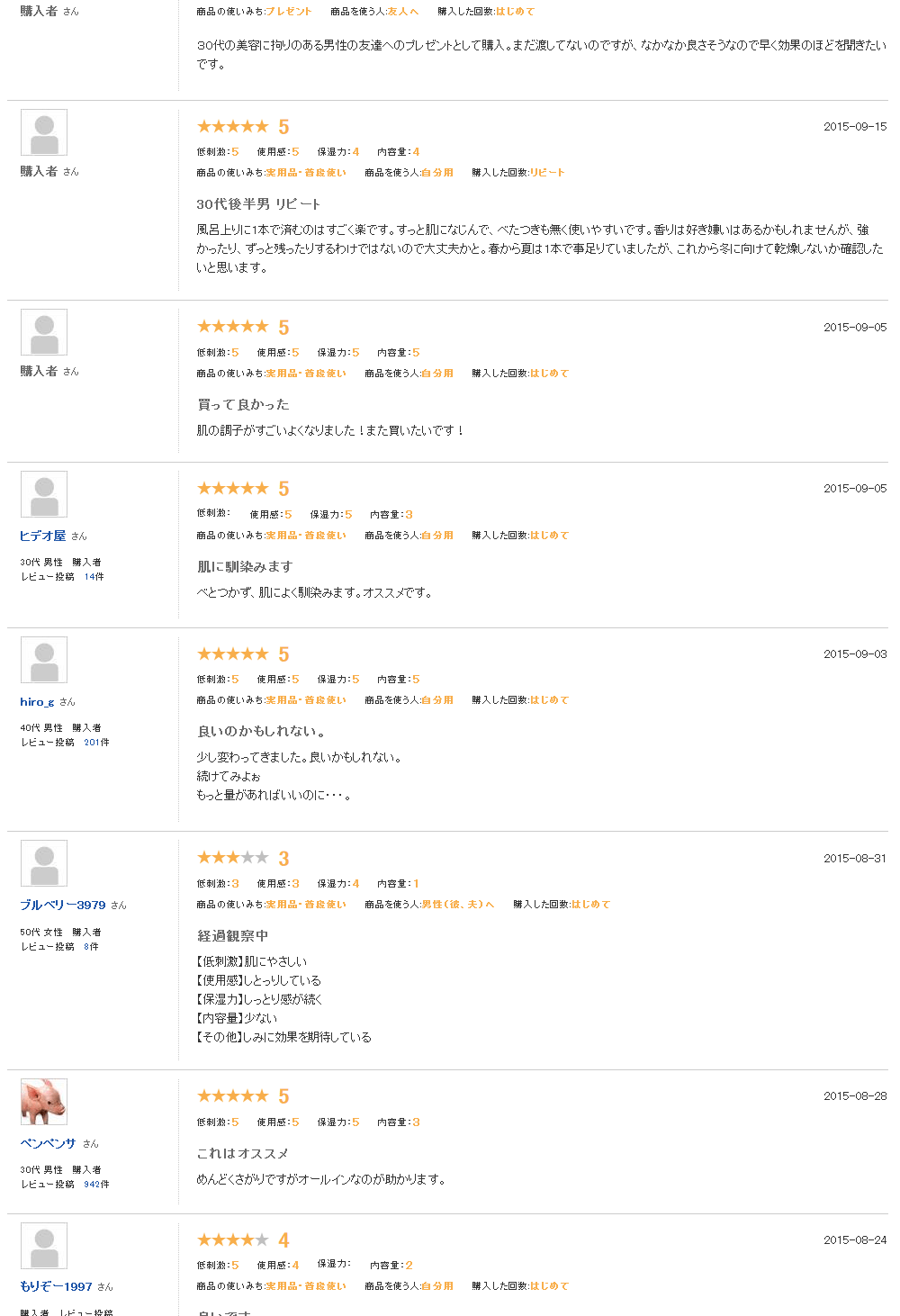Screen dimensions: 900x1316
Task: View ヒデオ屋's 14件 review posts
Action: (94, 577)
